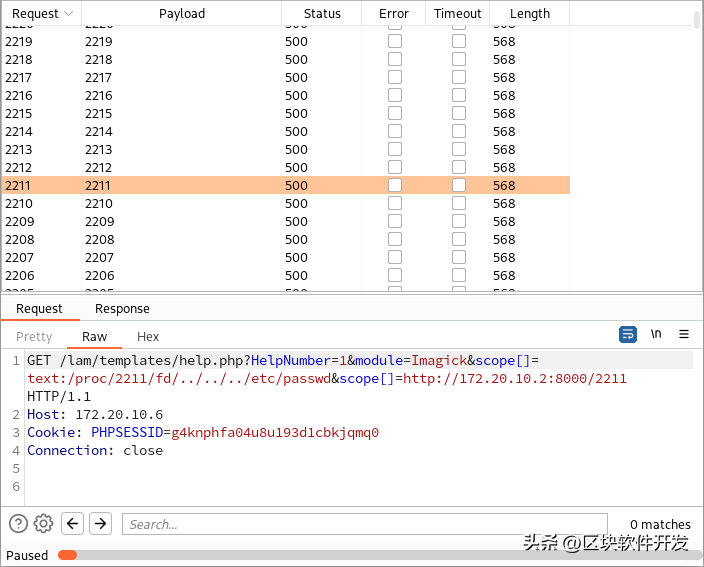The height and width of the screenshot is (567, 704).
Task: Select the request row numbered 2210
Action: pos(286,203)
